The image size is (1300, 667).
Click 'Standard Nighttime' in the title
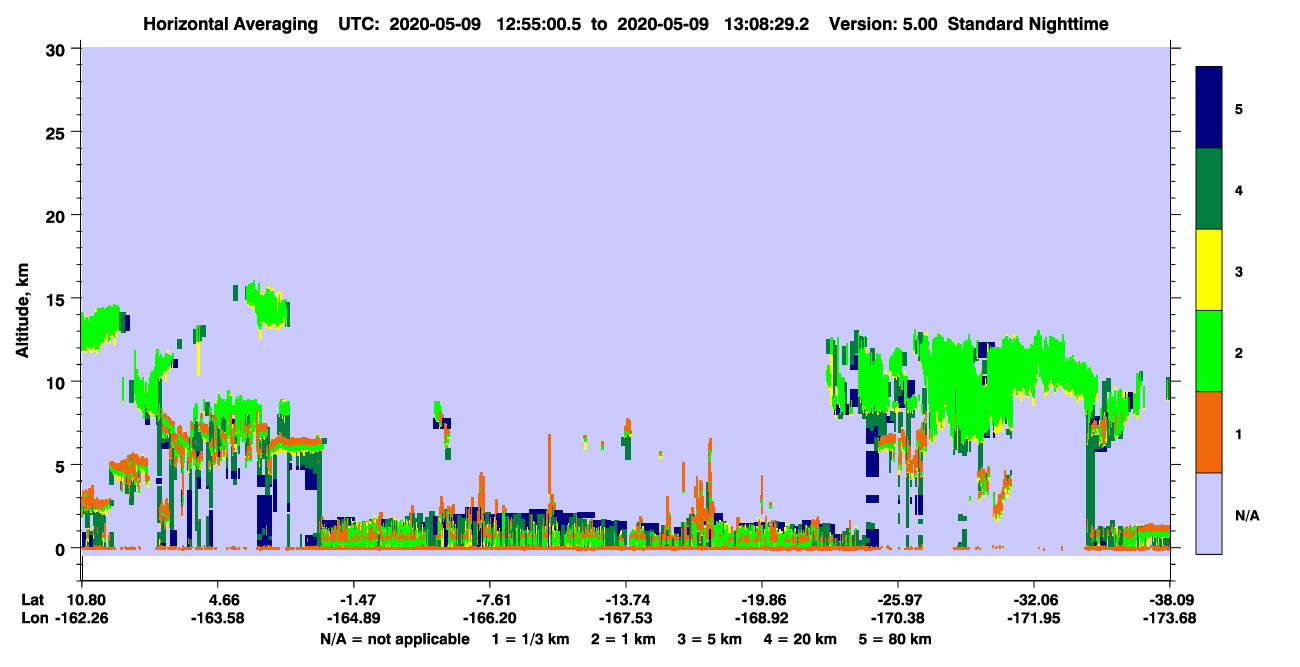pos(1029,24)
